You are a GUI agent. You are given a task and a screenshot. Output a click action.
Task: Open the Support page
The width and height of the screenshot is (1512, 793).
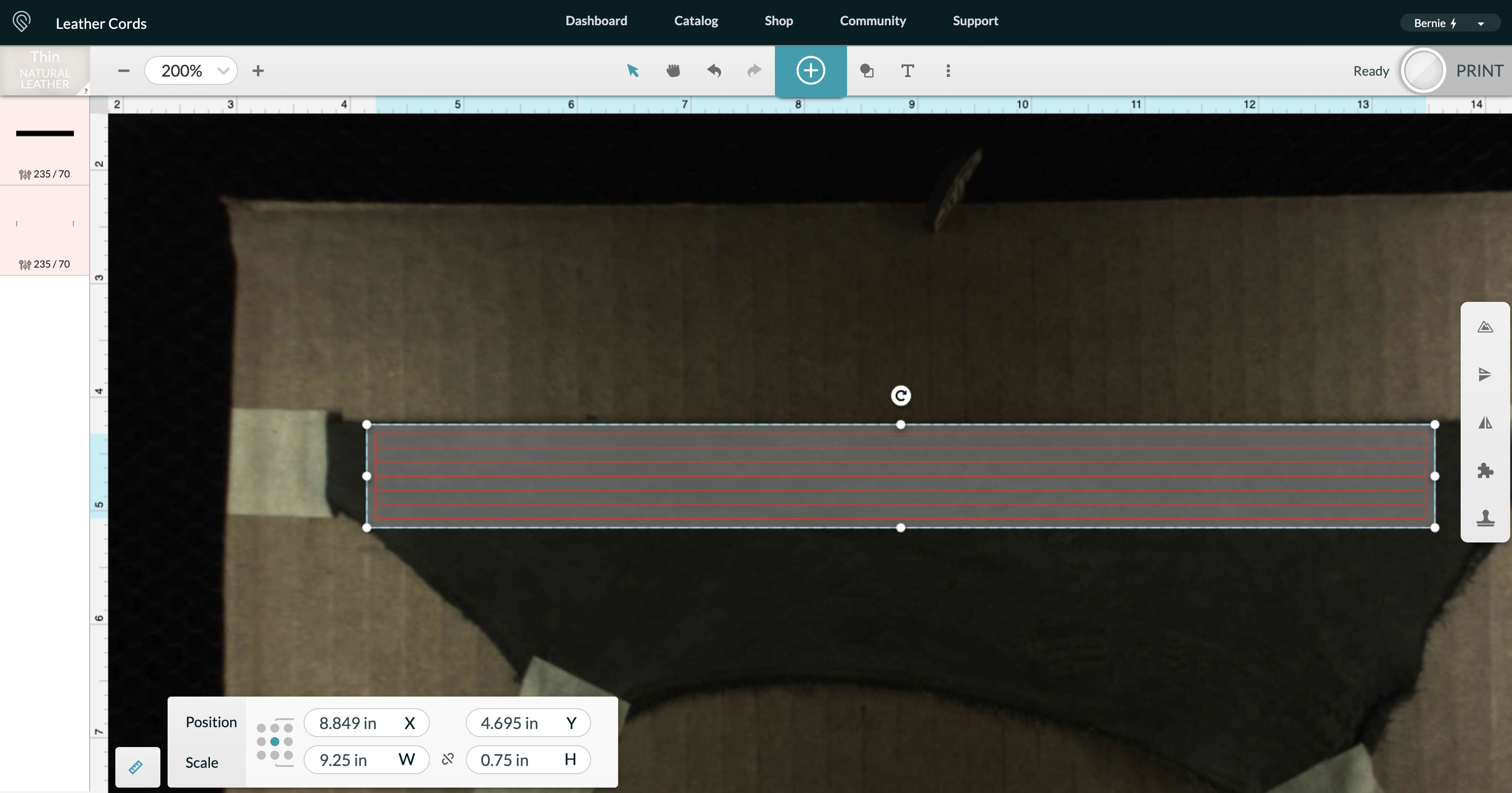tap(975, 21)
